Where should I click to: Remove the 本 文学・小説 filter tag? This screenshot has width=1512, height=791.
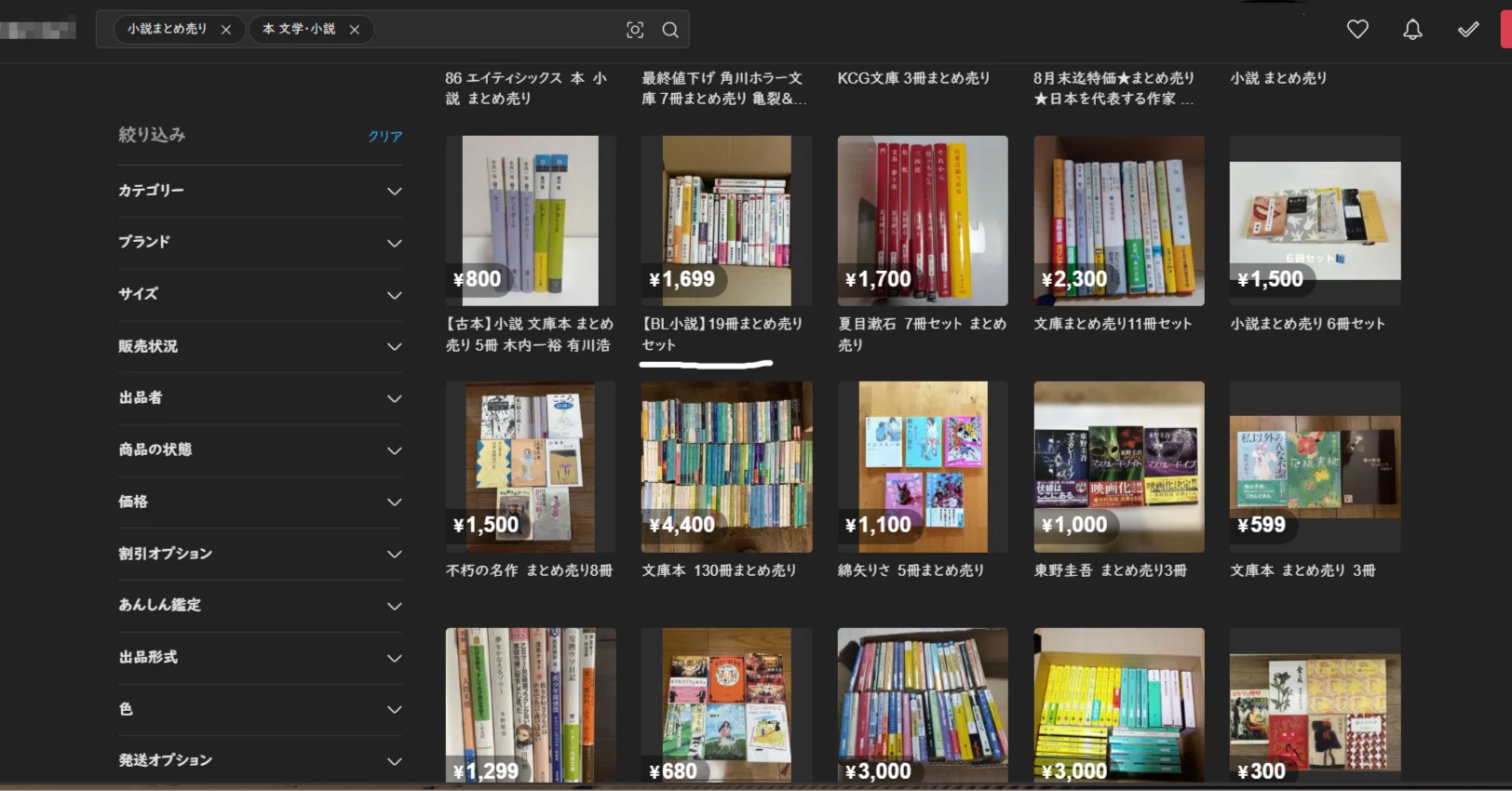point(355,30)
